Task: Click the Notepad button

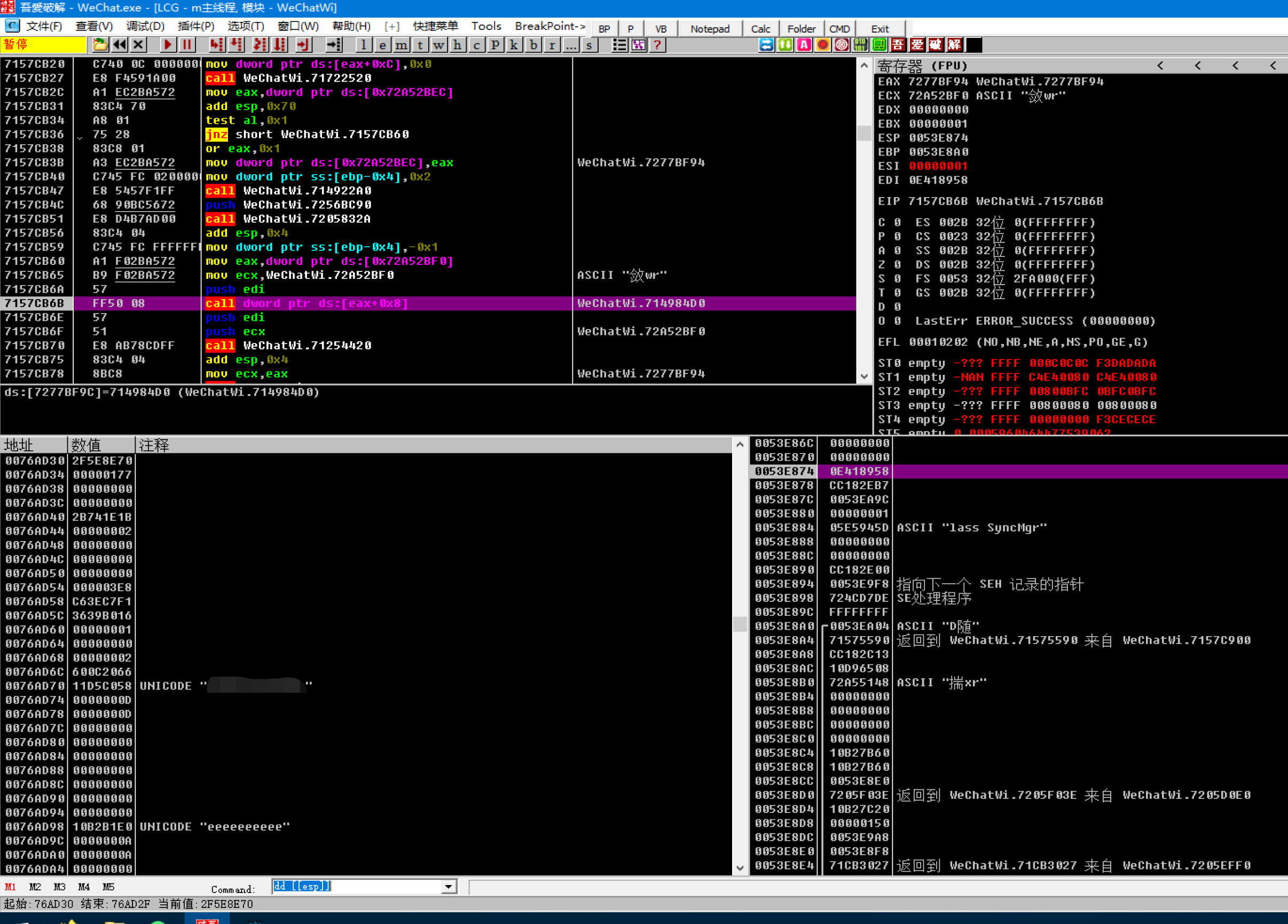Action: [x=710, y=29]
